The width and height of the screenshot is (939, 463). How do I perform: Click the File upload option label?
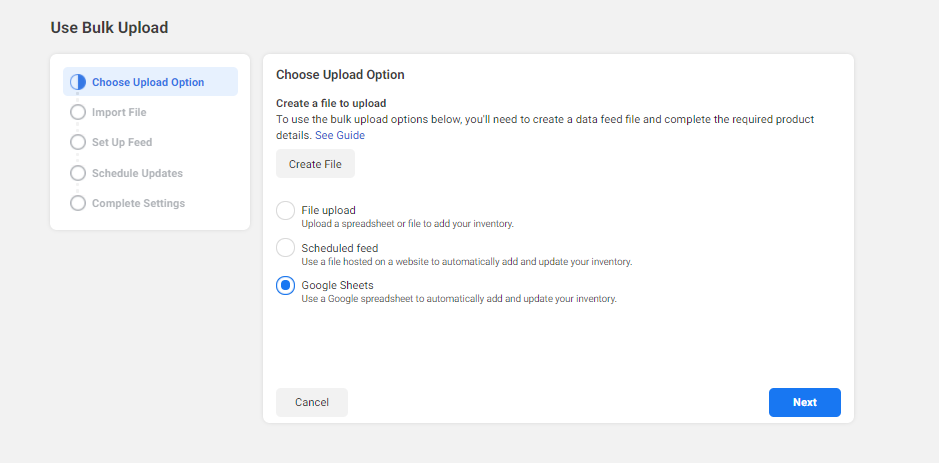tap(329, 210)
